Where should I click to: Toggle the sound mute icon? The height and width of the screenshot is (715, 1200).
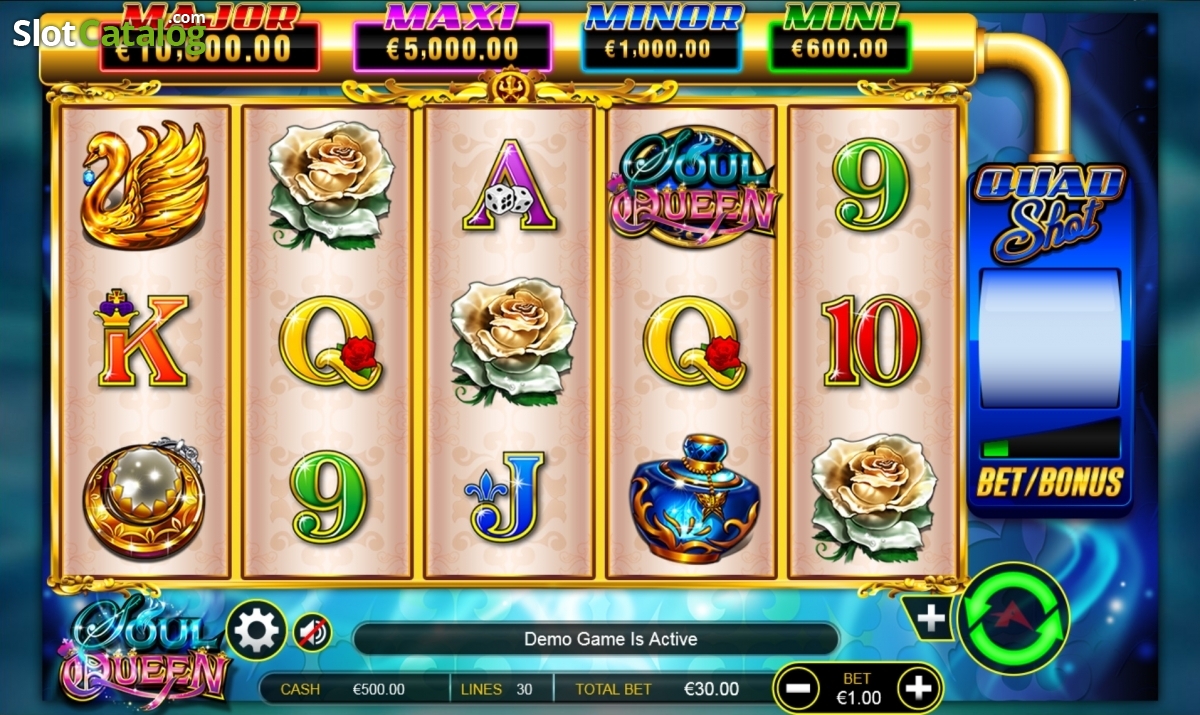313,632
